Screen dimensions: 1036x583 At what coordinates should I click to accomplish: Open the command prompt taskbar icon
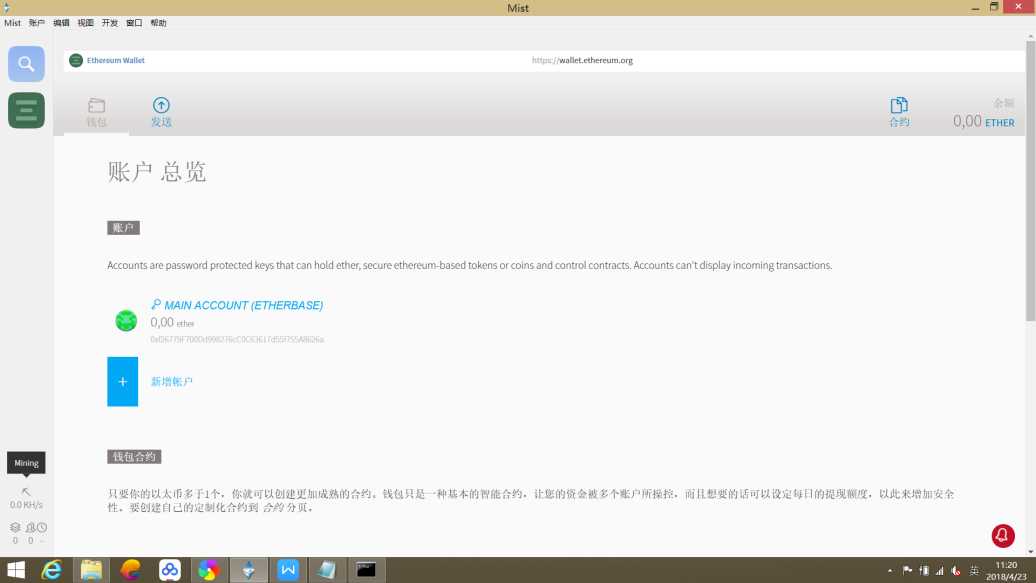[x=366, y=570]
